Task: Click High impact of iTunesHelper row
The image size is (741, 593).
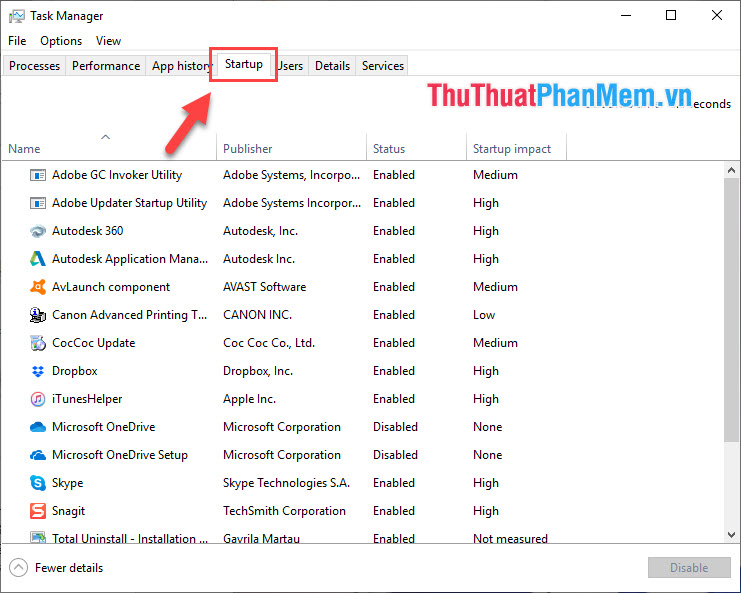Action: click(486, 399)
